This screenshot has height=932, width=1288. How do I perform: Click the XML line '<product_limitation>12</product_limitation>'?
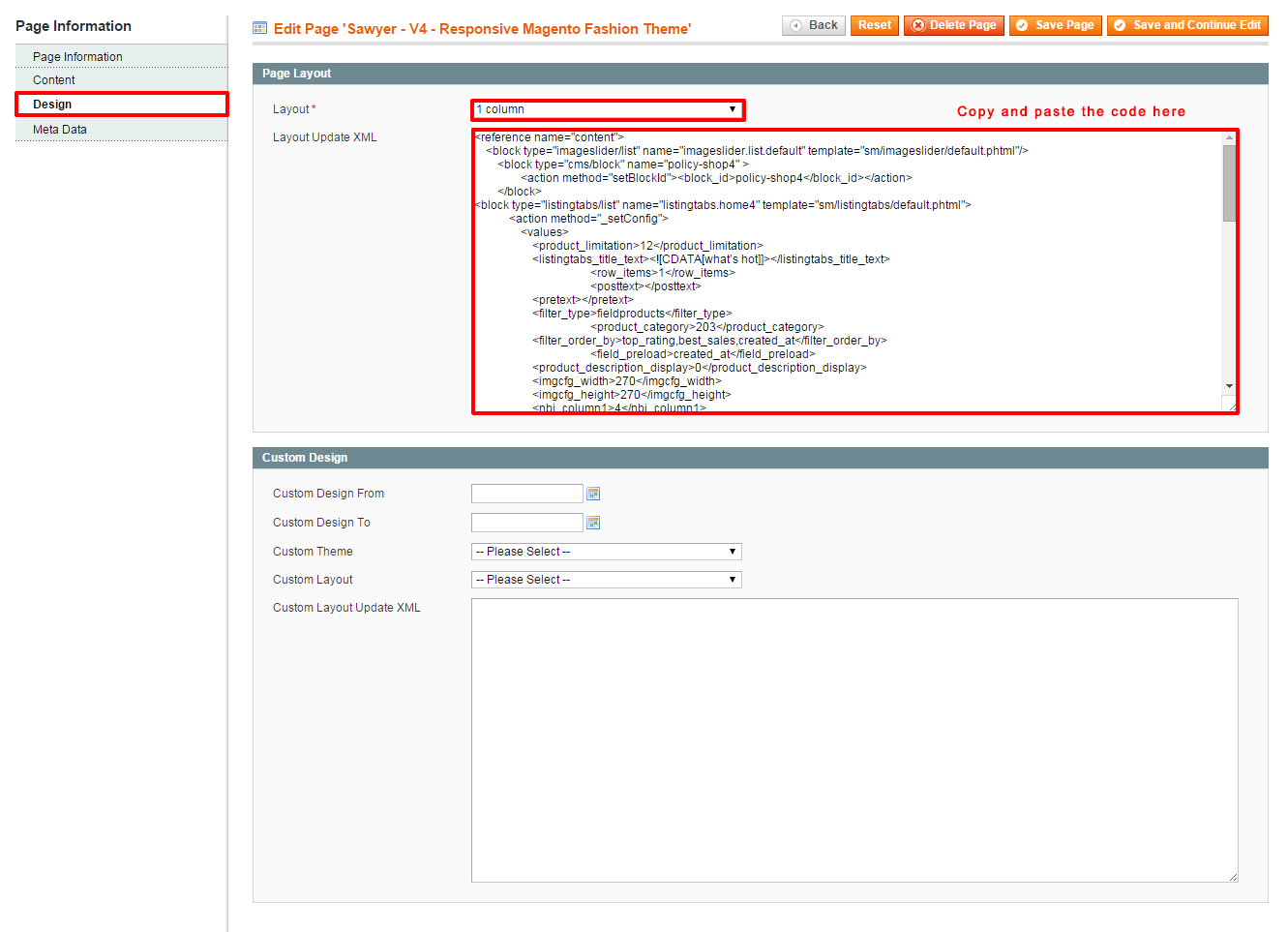pyautogui.click(x=647, y=246)
